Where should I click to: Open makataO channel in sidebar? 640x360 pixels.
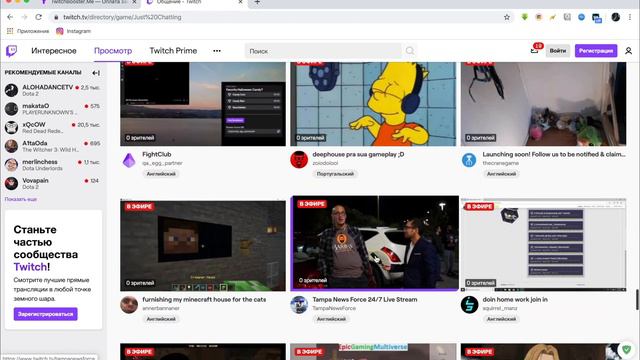(x=53, y=109)
